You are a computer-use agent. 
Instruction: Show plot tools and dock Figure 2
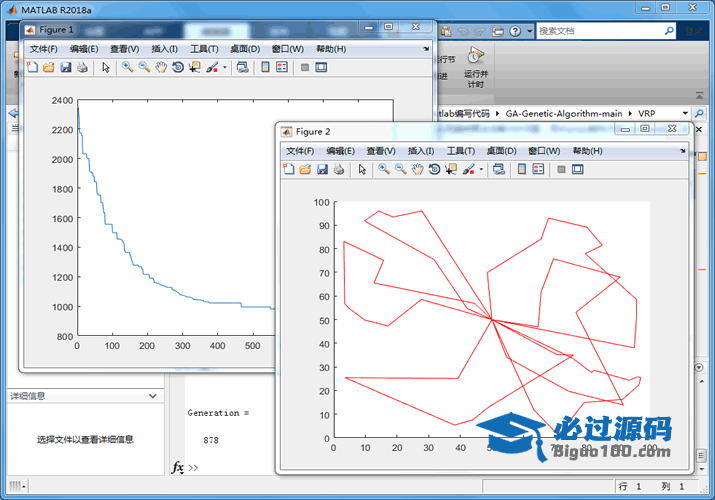[x=578, y=170]
